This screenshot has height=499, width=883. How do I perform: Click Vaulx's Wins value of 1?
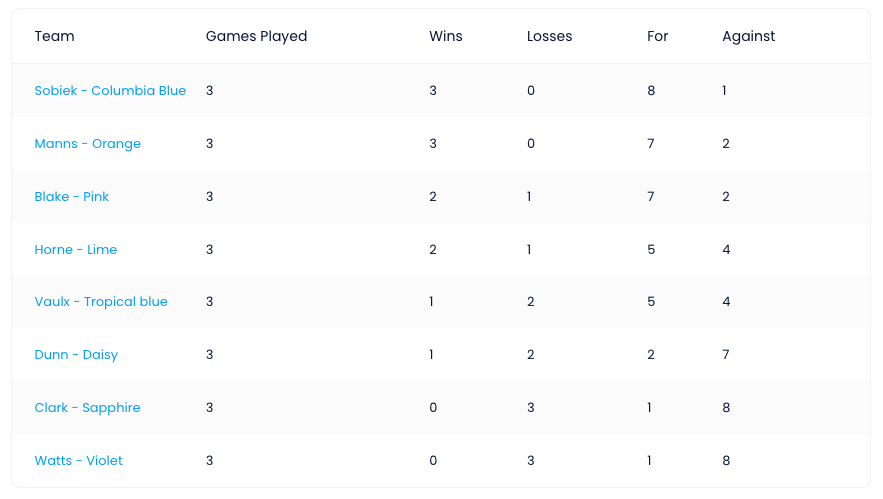pos(431,302)
